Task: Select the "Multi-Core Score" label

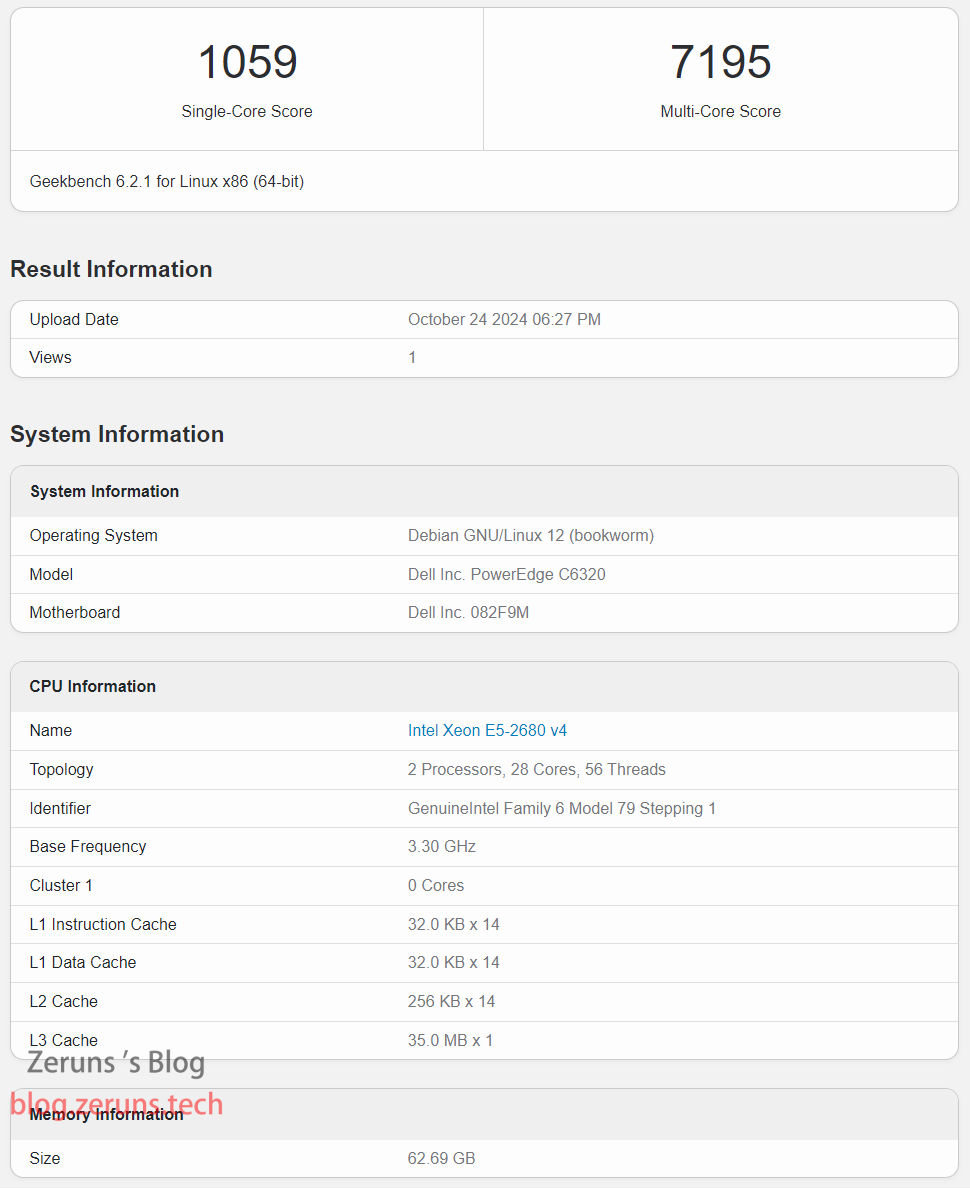Action: pos(720,112)
